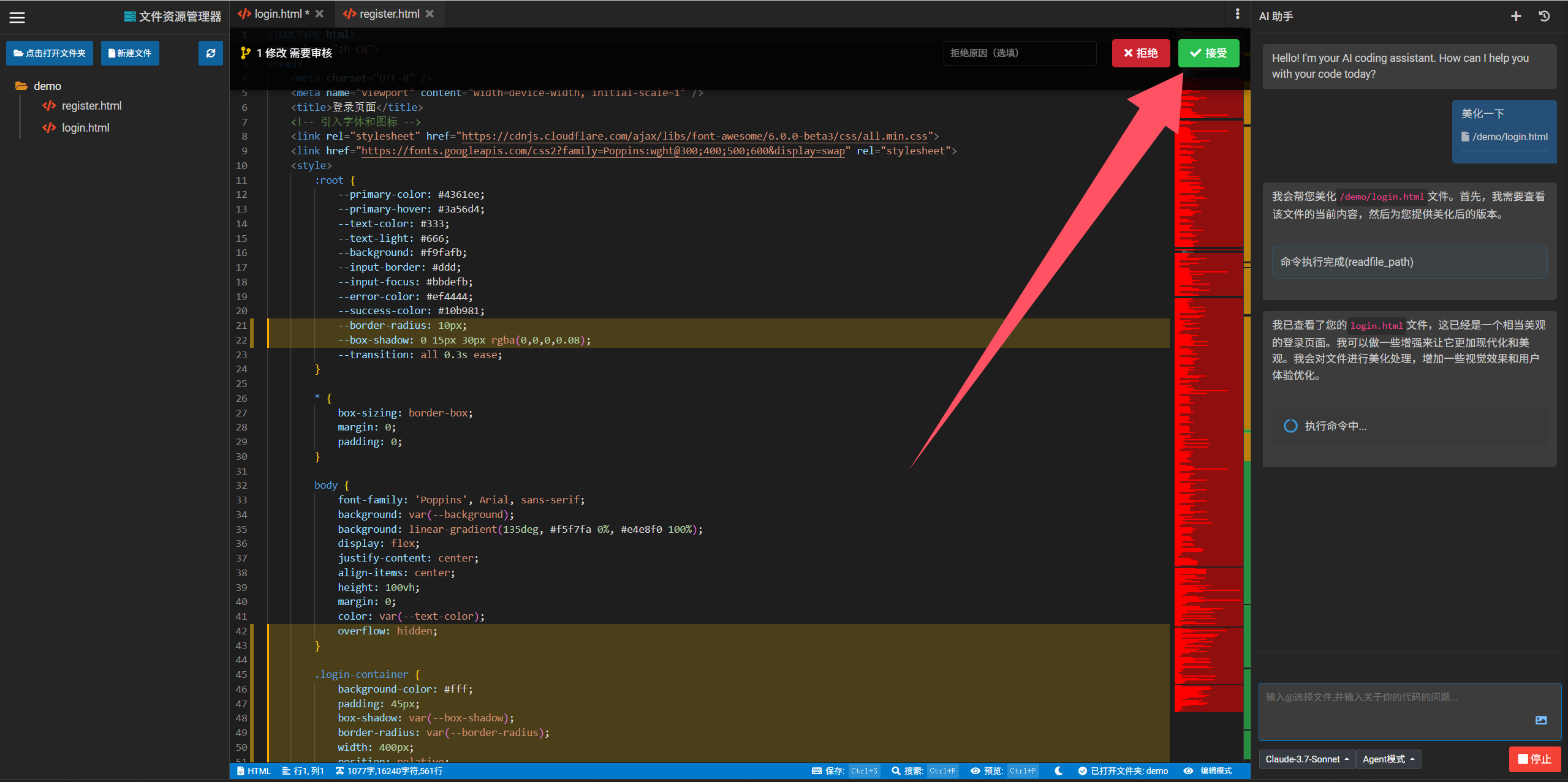
Task: Attach an image to the AI message
Action: tap(1541, 720)
